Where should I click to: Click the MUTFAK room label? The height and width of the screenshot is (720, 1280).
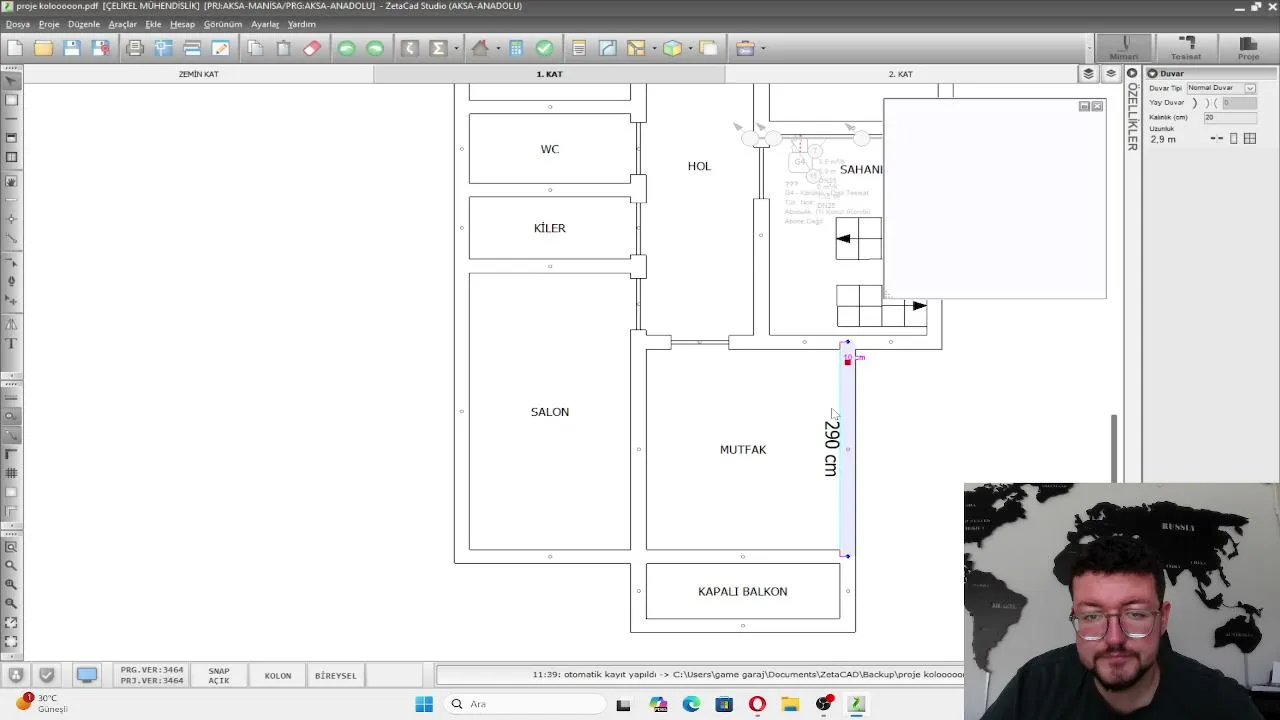pos(743,450)
